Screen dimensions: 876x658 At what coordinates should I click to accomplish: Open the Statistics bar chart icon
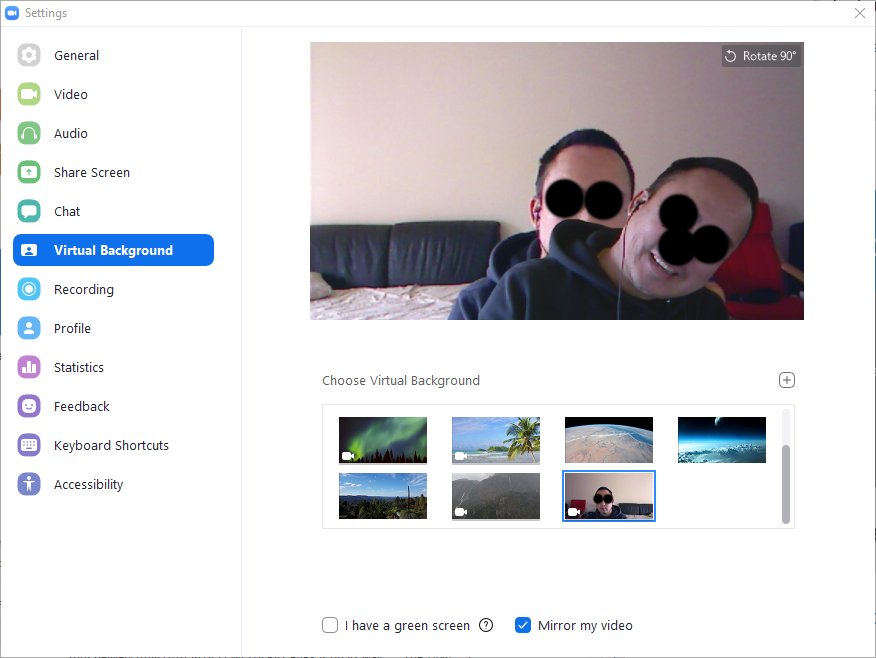click(x=29, y=368)
